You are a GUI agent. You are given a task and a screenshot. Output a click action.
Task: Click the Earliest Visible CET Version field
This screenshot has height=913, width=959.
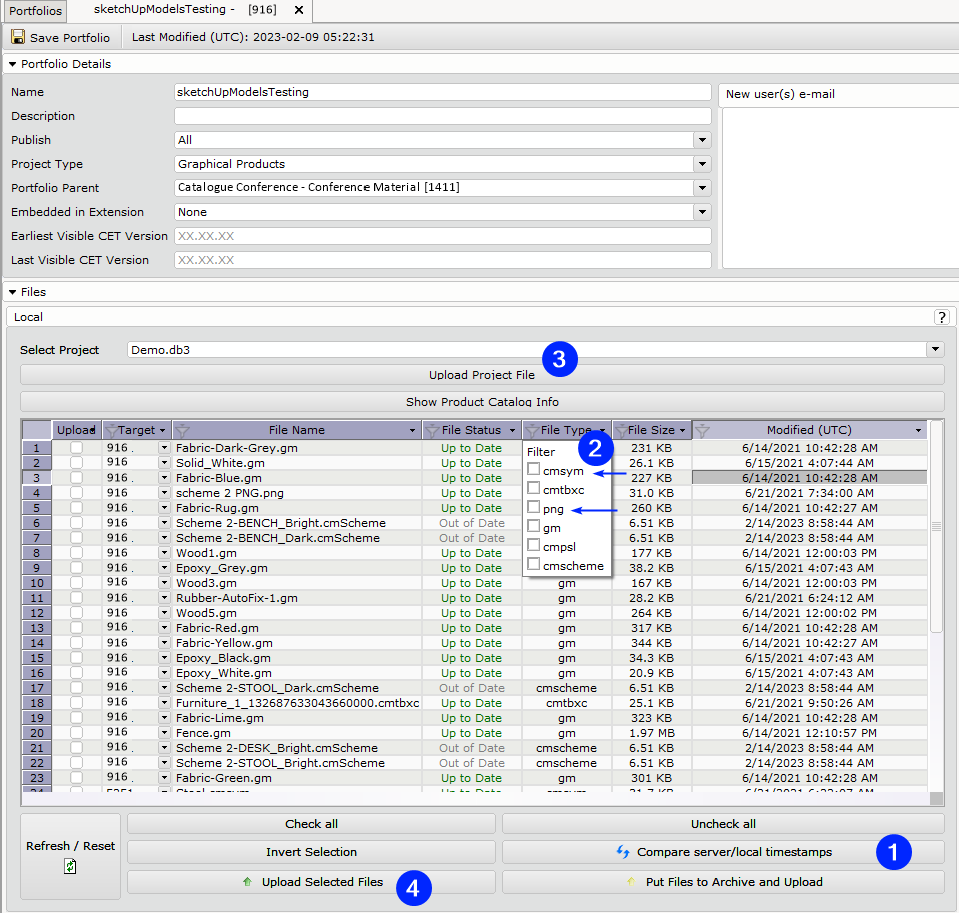443,236
